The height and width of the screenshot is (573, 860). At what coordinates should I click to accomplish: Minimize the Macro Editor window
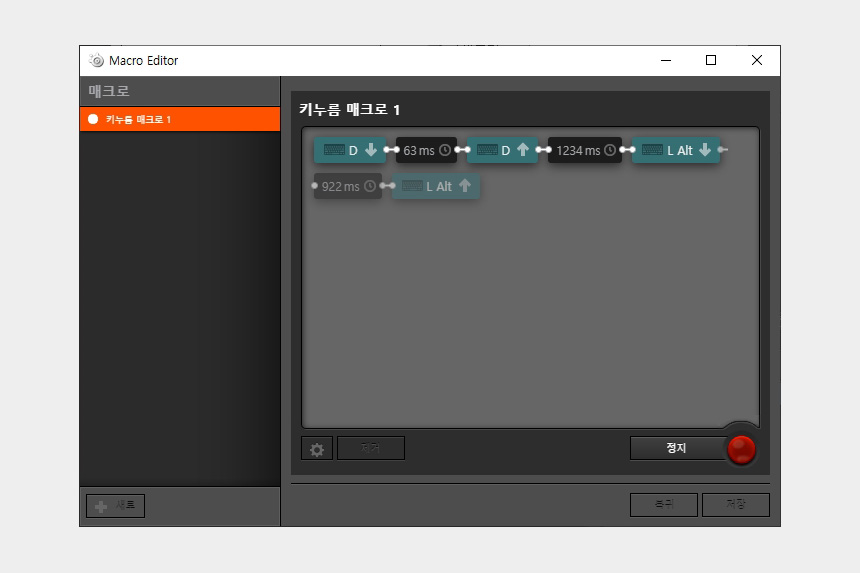click(x=666, y=60)
